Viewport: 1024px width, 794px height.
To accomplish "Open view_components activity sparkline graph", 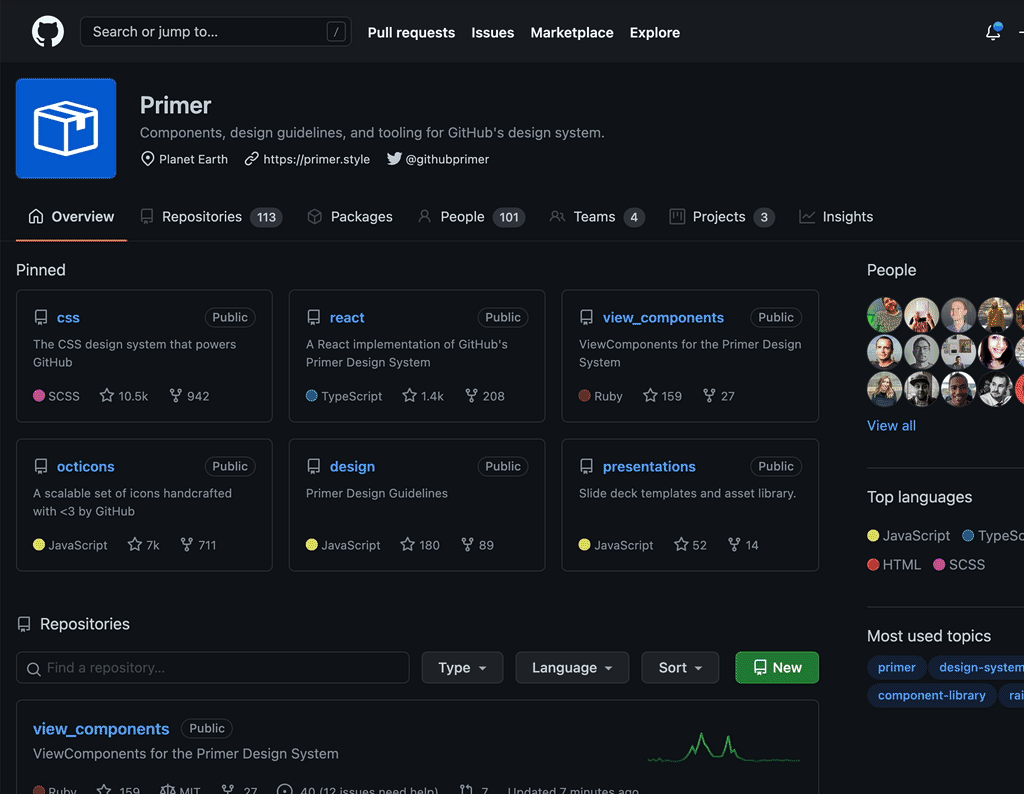I will (x=724, y=748).
